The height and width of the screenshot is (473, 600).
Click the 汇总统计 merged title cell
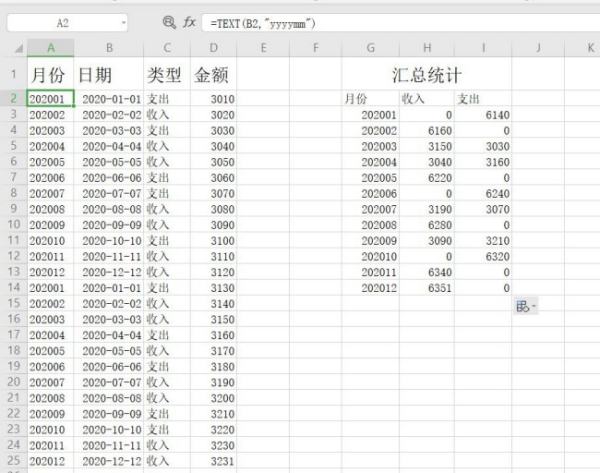tap(427, 75)
